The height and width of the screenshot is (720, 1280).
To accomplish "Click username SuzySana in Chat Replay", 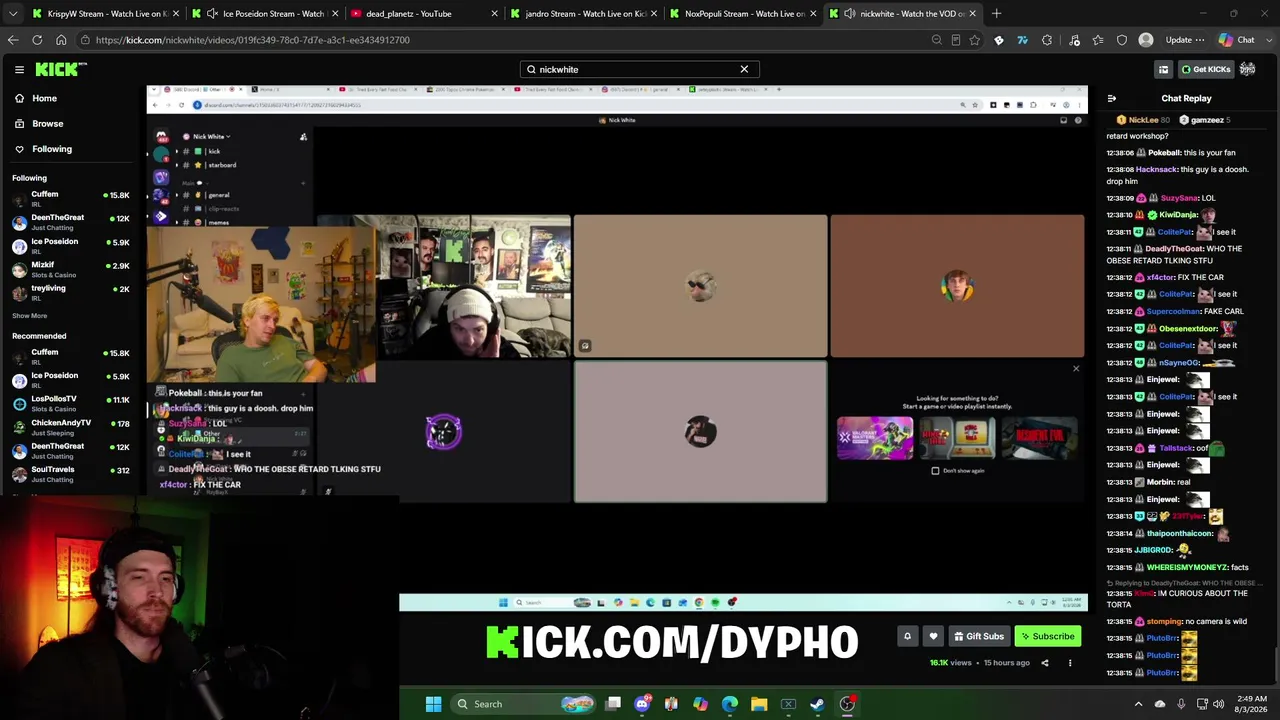I will 1179,198.
